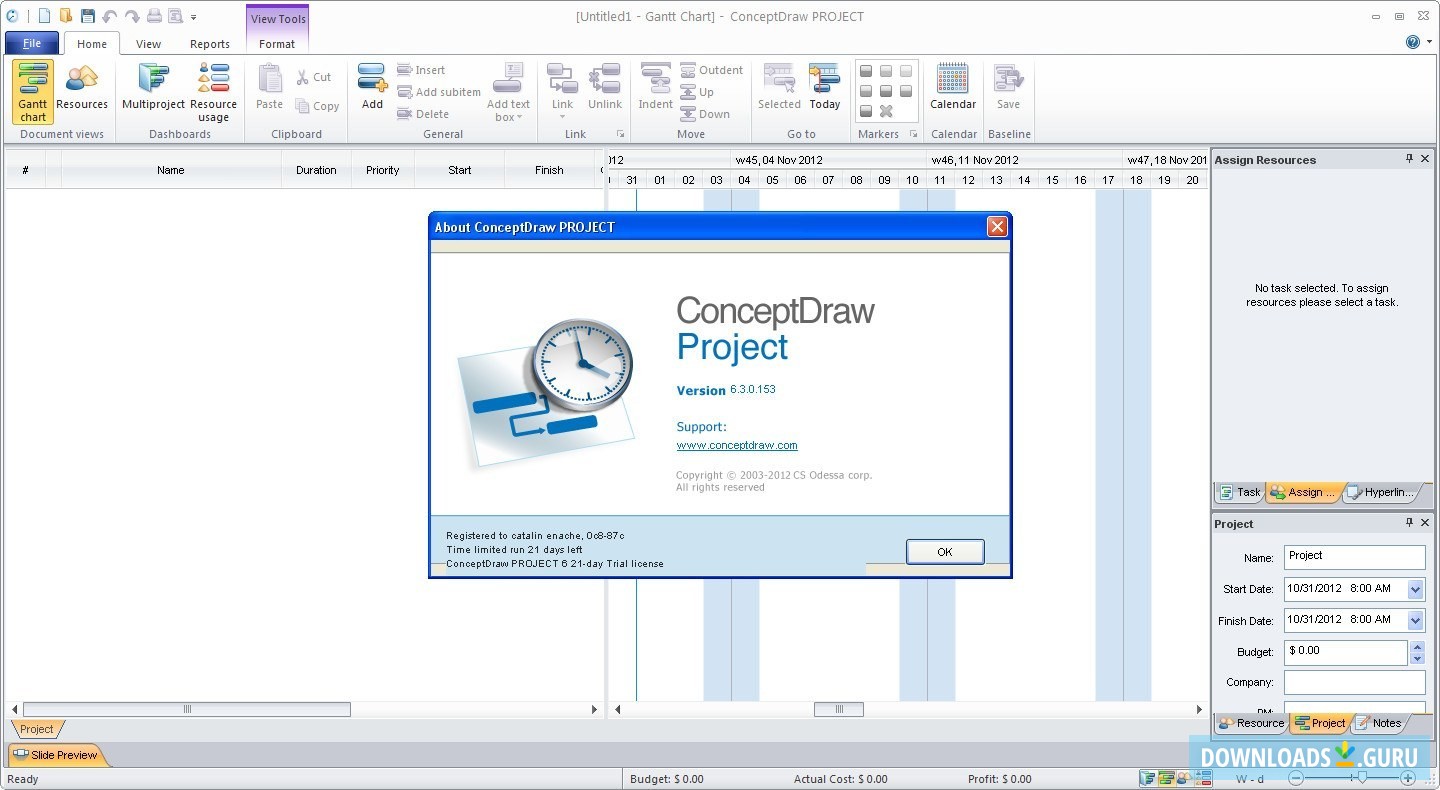Click the undo arrow in quick access
The image size is (1440, 790).
point(110,16)
